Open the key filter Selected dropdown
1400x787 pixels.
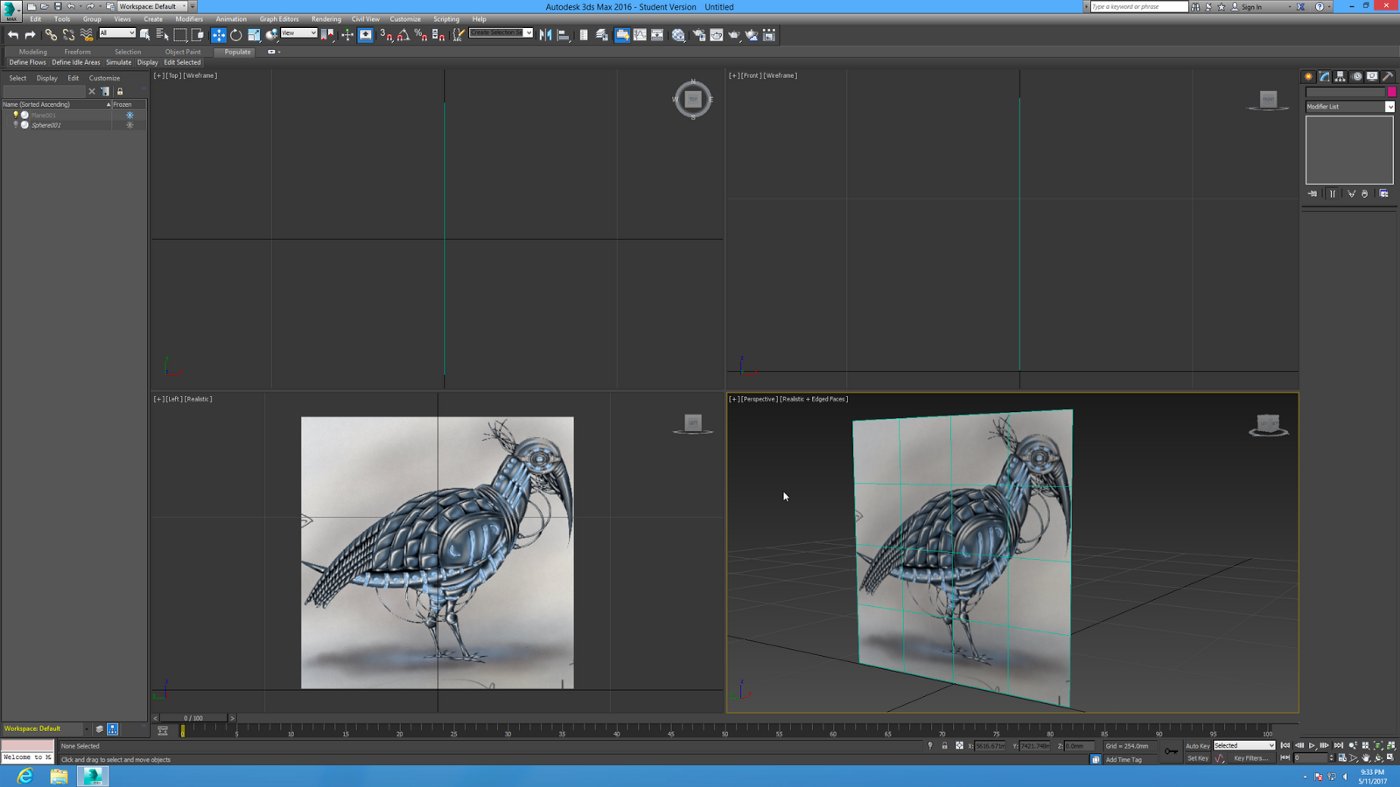1244,745
